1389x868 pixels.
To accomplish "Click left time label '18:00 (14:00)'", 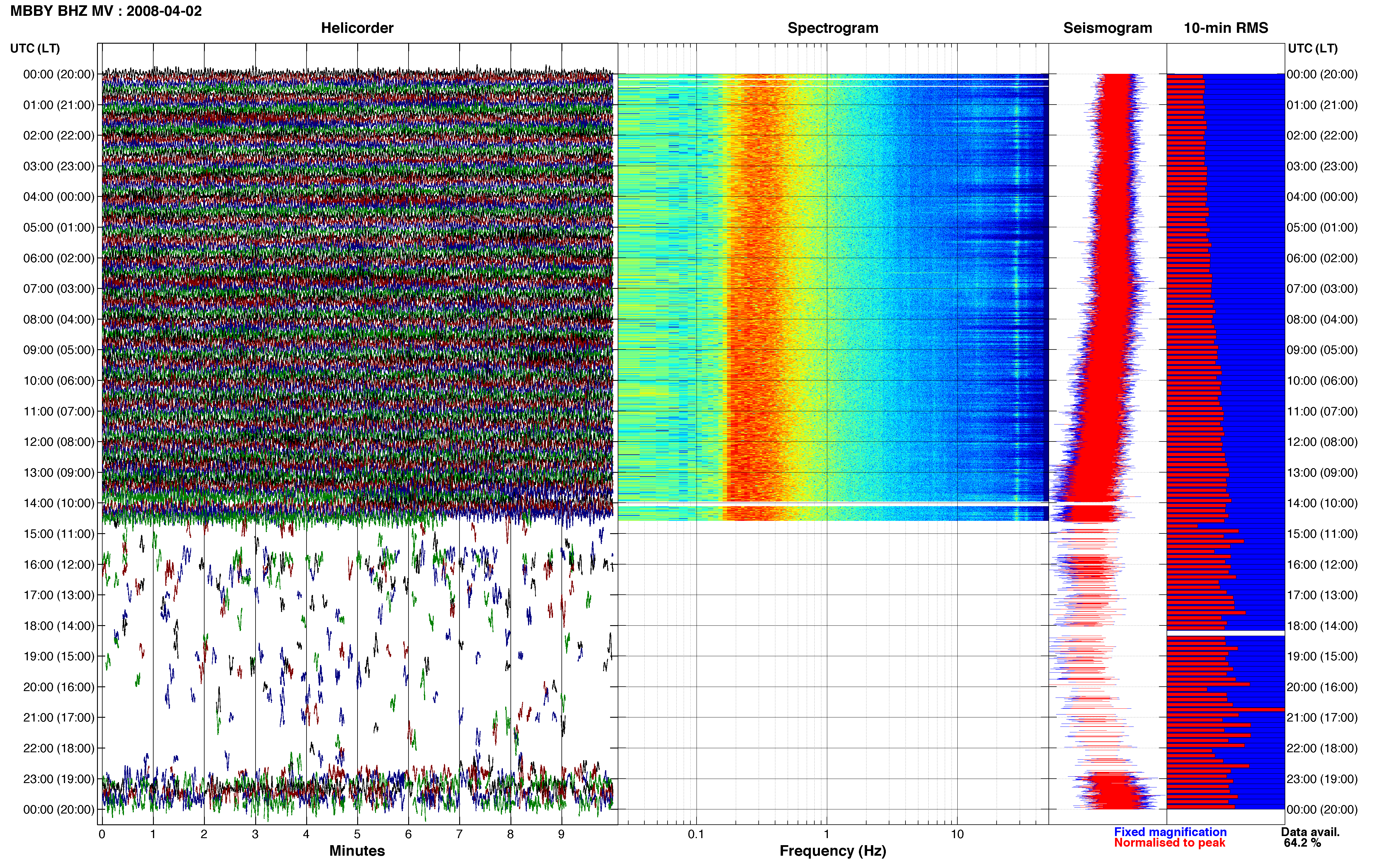I will click(x=59, y=626).
